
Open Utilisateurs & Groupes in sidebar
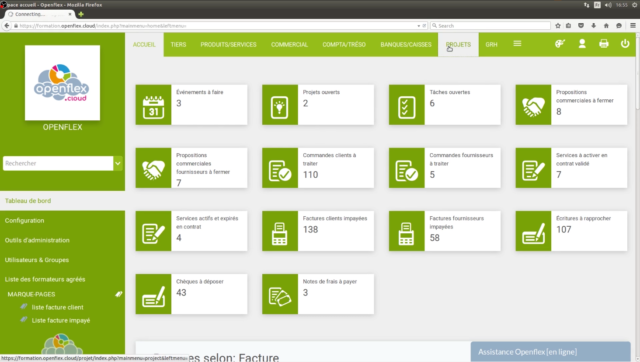tap(37, 260)
